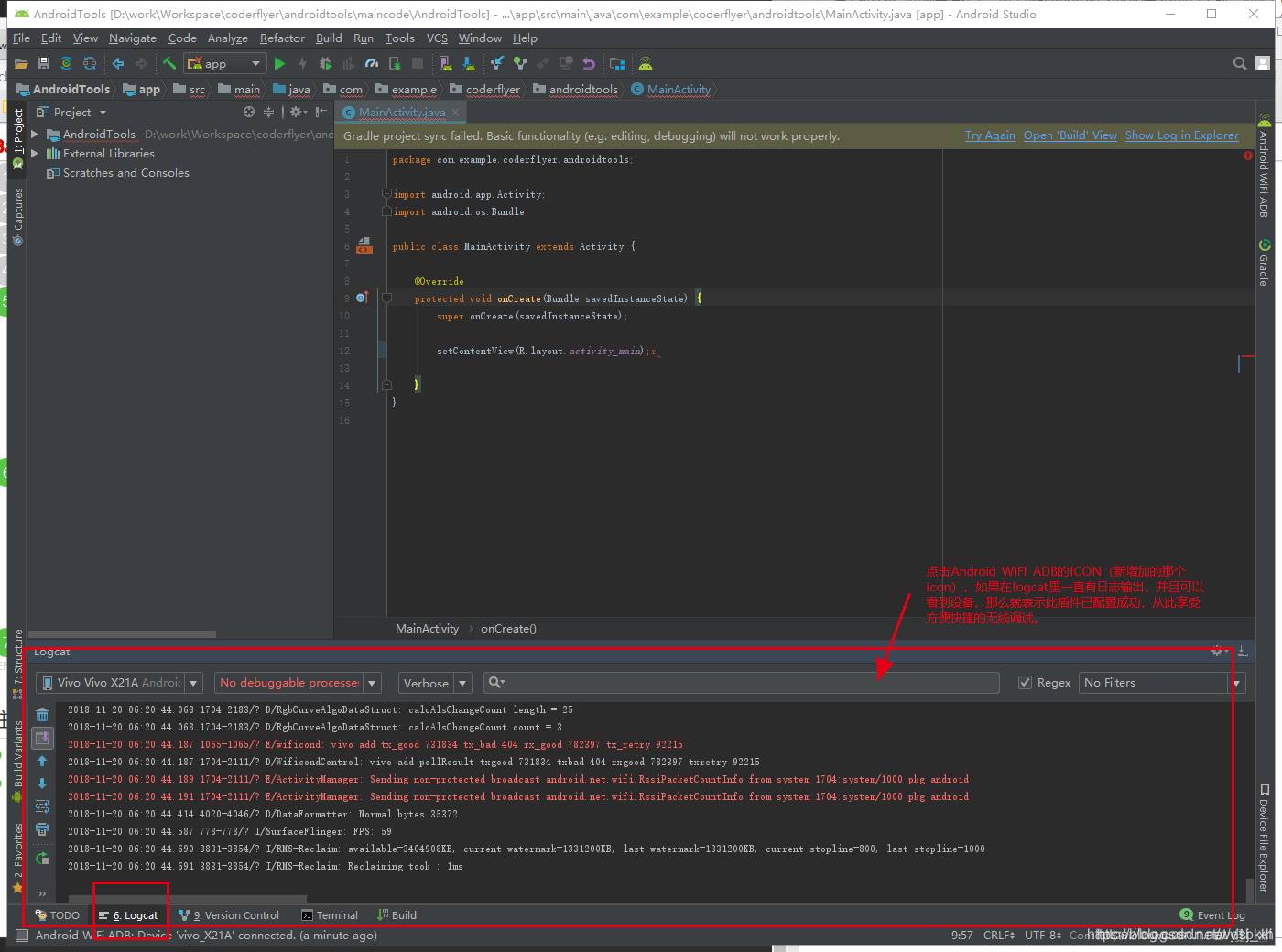The width and height of the screenshot is (1282, 952).
Task: Open Project panel gear settings
Action: pos(297,112)
